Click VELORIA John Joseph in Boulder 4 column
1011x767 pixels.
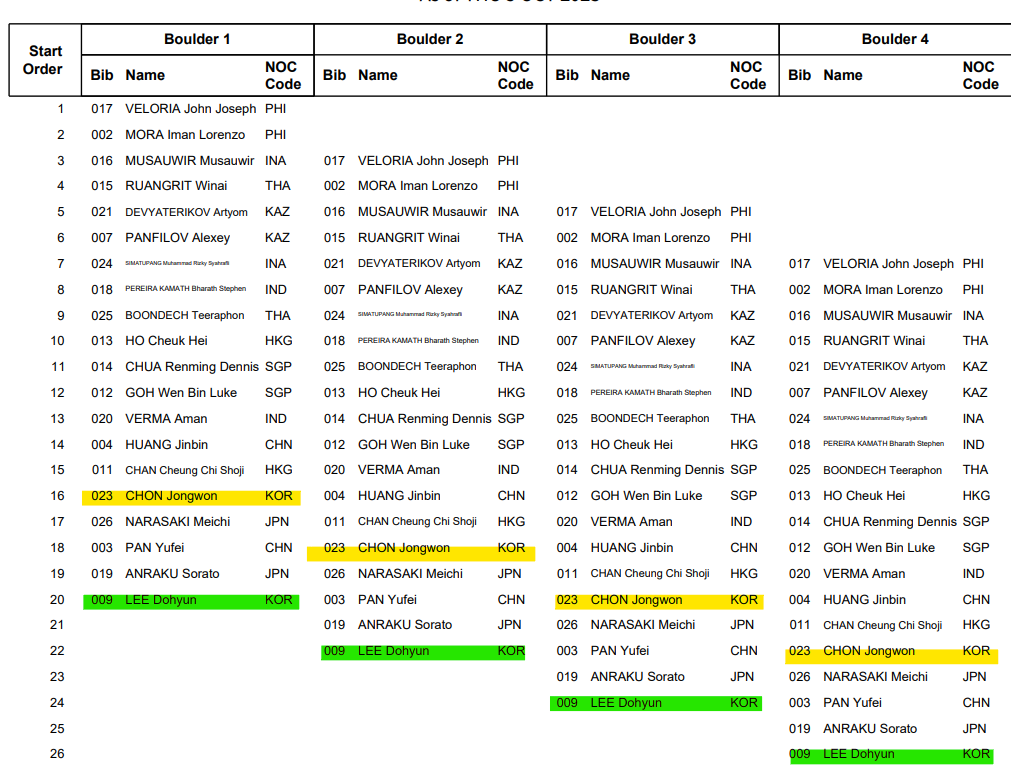click(x=888, y=264)
